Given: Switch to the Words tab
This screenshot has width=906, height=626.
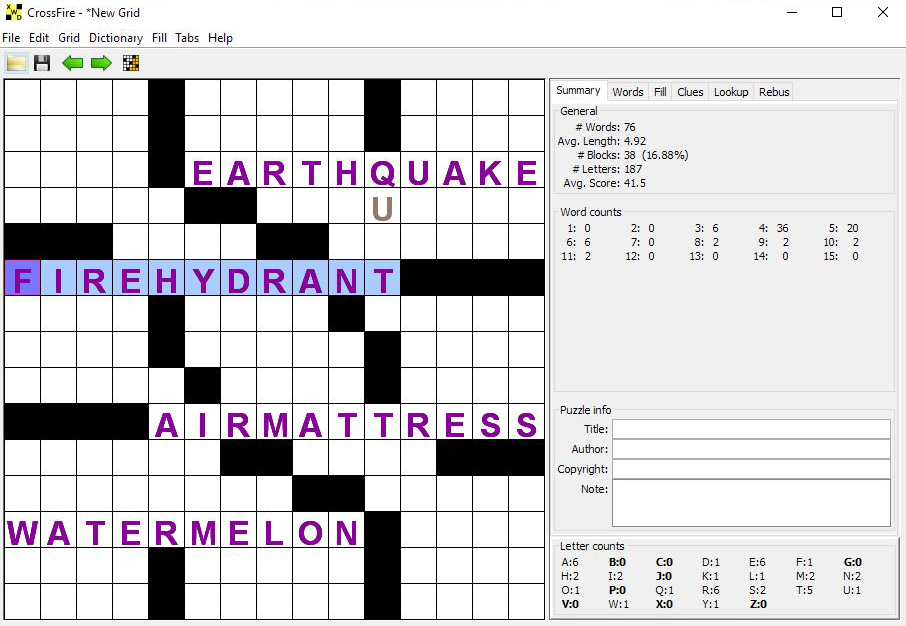Looking at the screenshot, I should click(628, 92).
